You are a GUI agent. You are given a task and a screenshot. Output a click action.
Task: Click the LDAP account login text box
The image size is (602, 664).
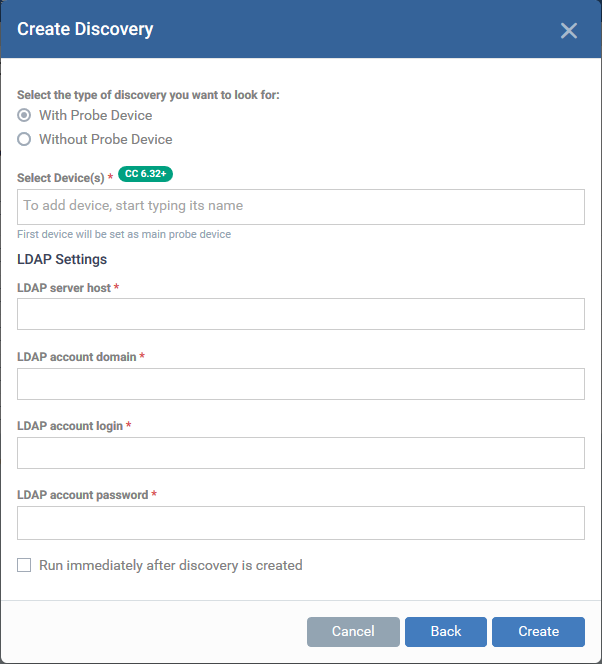coord(301,453)
